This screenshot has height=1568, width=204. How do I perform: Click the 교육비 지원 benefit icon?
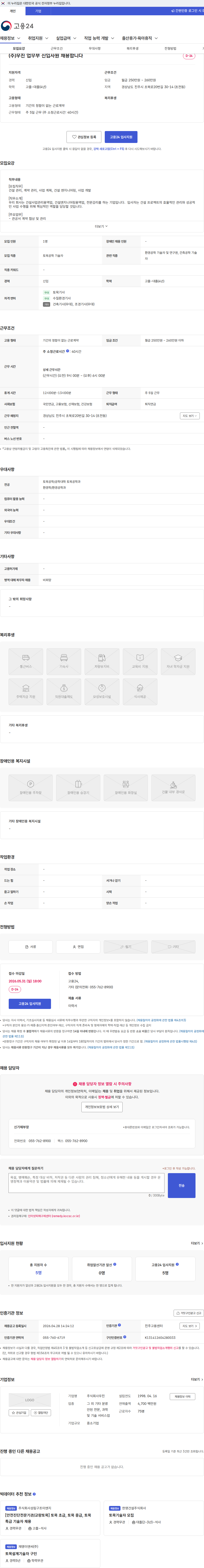(x=140, y=662)
